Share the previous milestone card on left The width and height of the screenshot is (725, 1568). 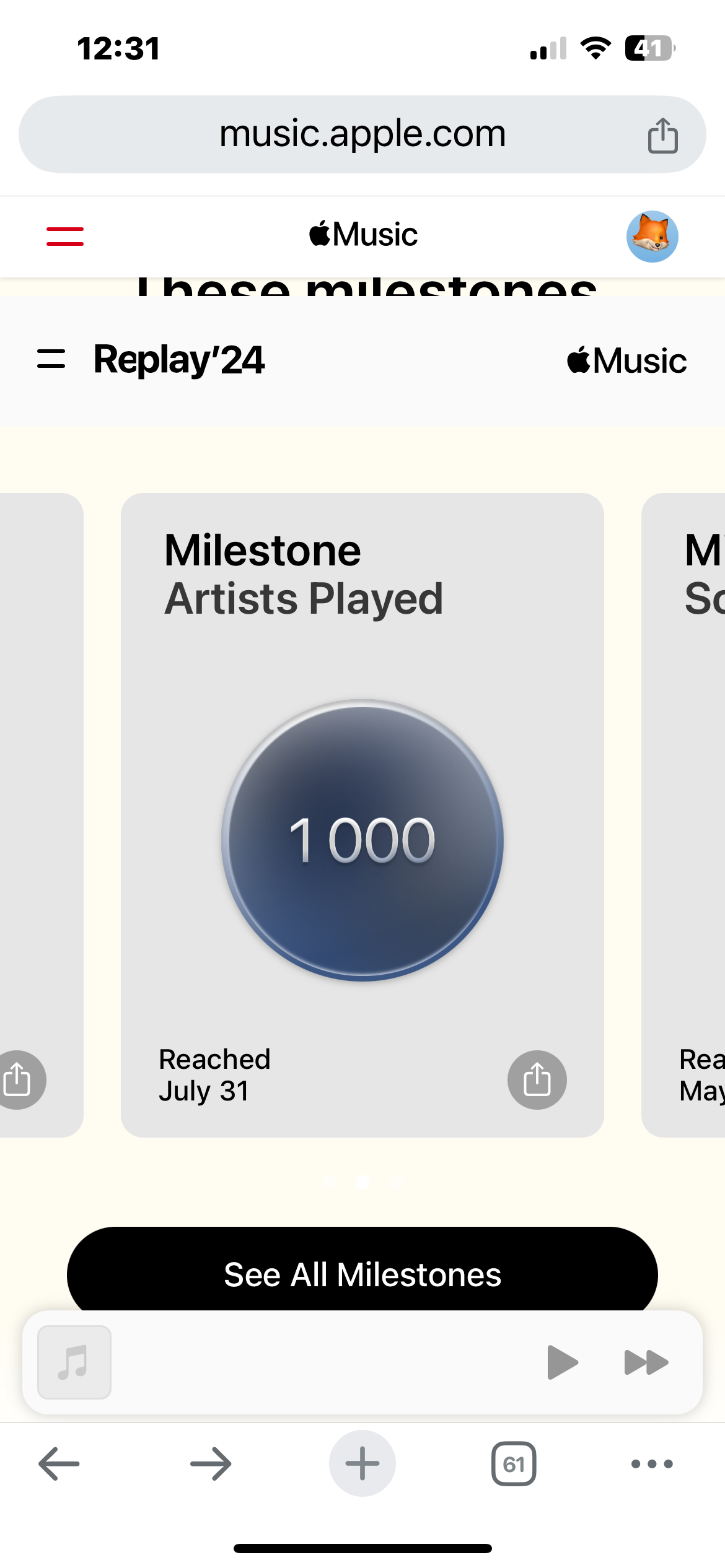(19, 1079)
